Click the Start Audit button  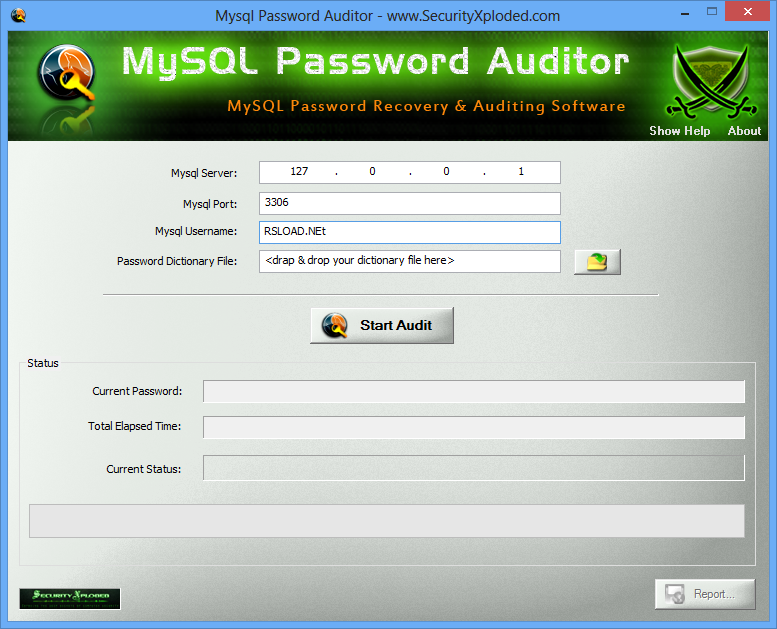pyautogui.click(x=382, y=325)
